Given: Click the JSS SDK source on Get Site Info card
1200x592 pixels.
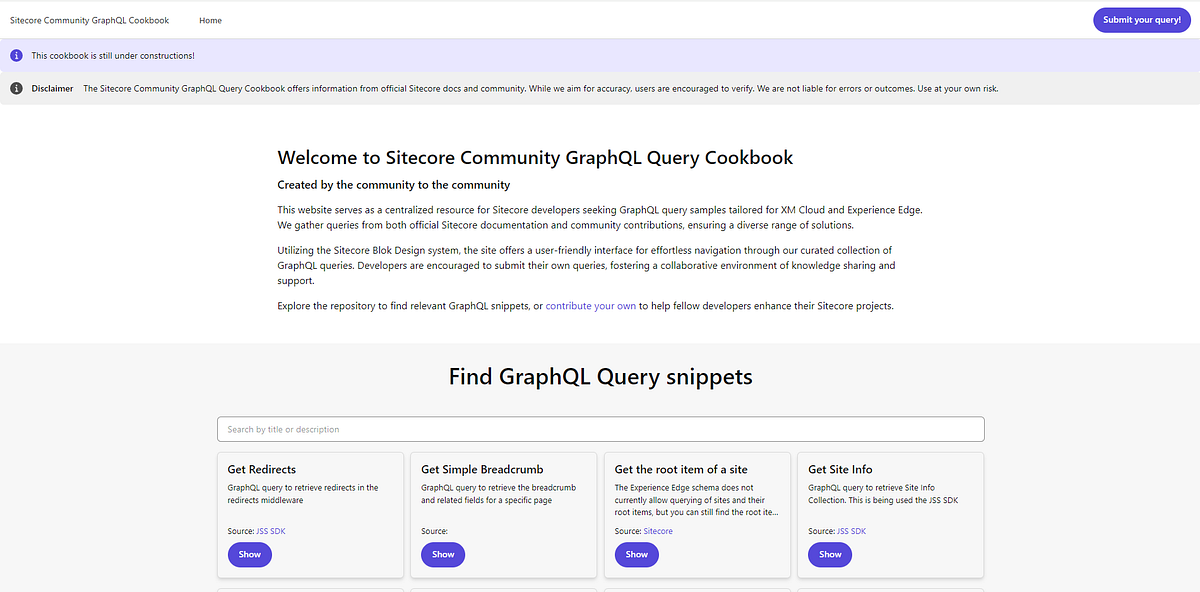Looking at the screenshot, I should tap(850, 531).
